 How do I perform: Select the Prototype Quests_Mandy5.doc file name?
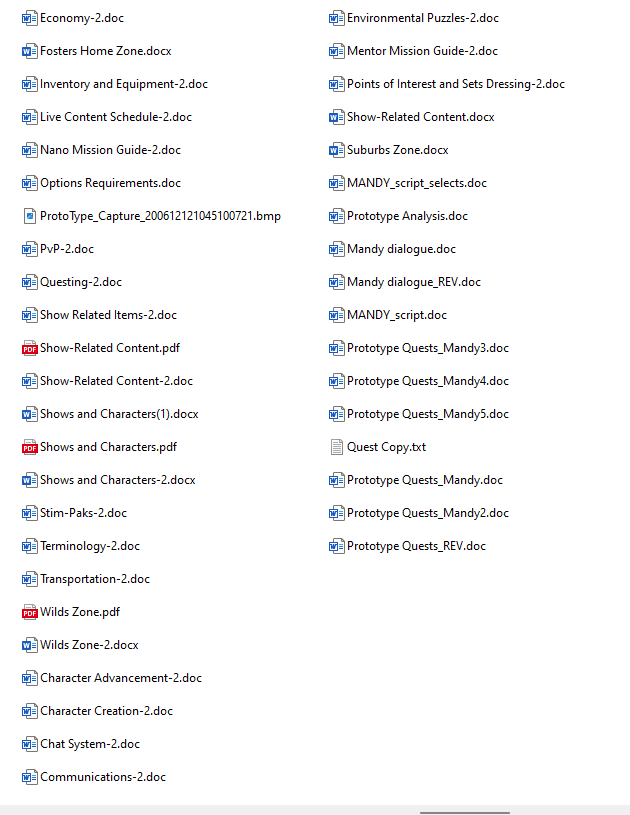point(428,414)
